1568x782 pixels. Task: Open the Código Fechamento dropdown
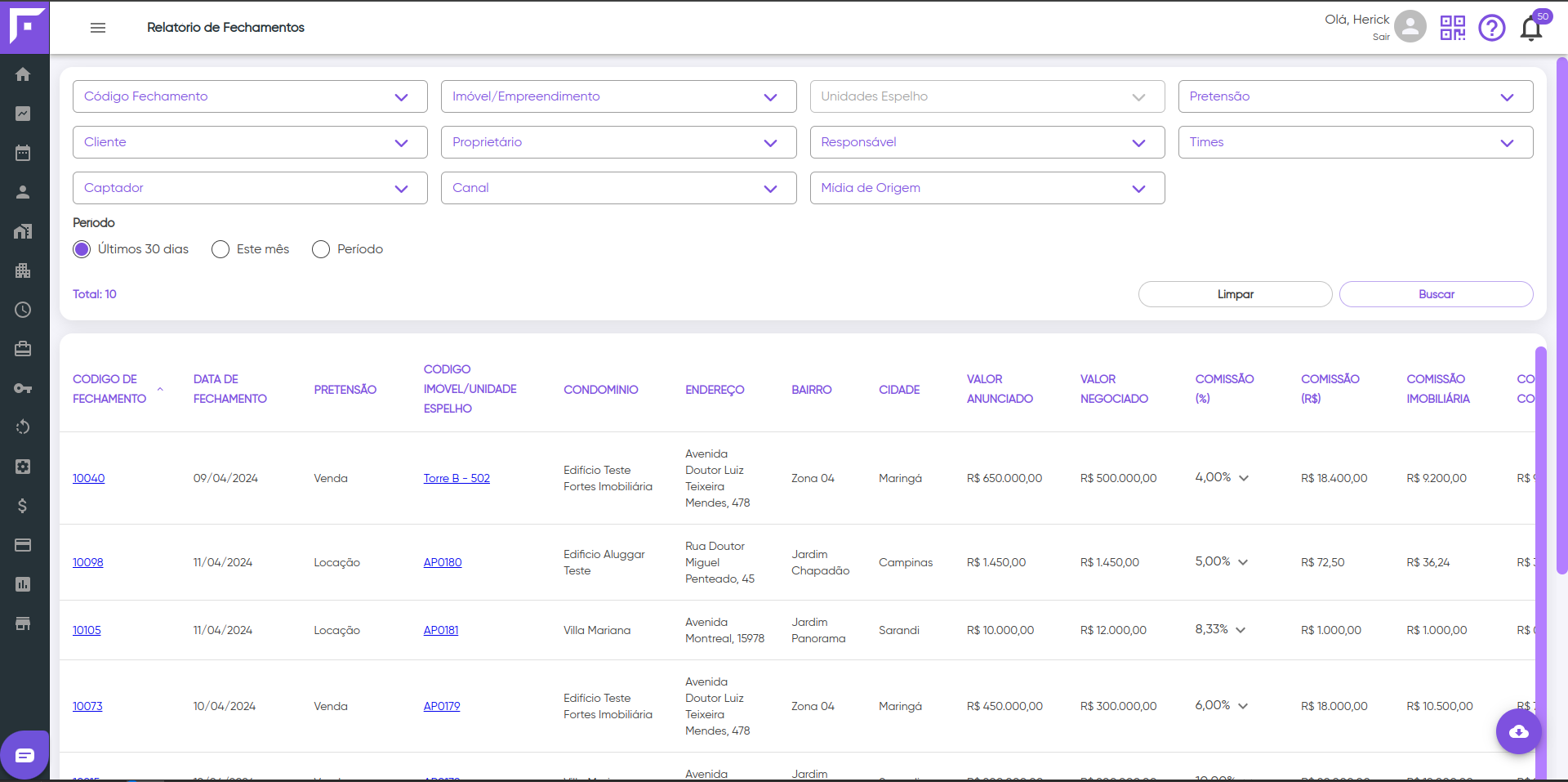250,96
